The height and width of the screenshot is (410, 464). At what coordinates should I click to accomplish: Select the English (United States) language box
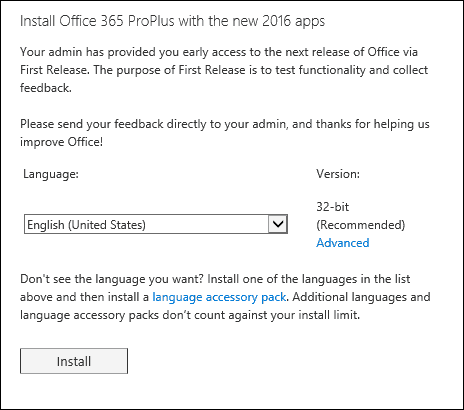(x=156, y=224)
